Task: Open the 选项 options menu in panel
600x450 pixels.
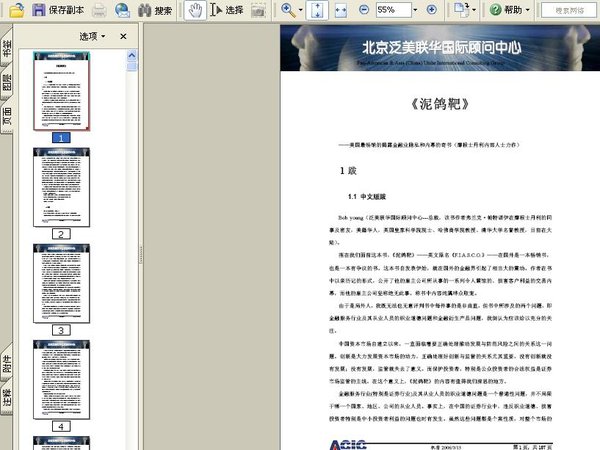Action: pos(92,36)
